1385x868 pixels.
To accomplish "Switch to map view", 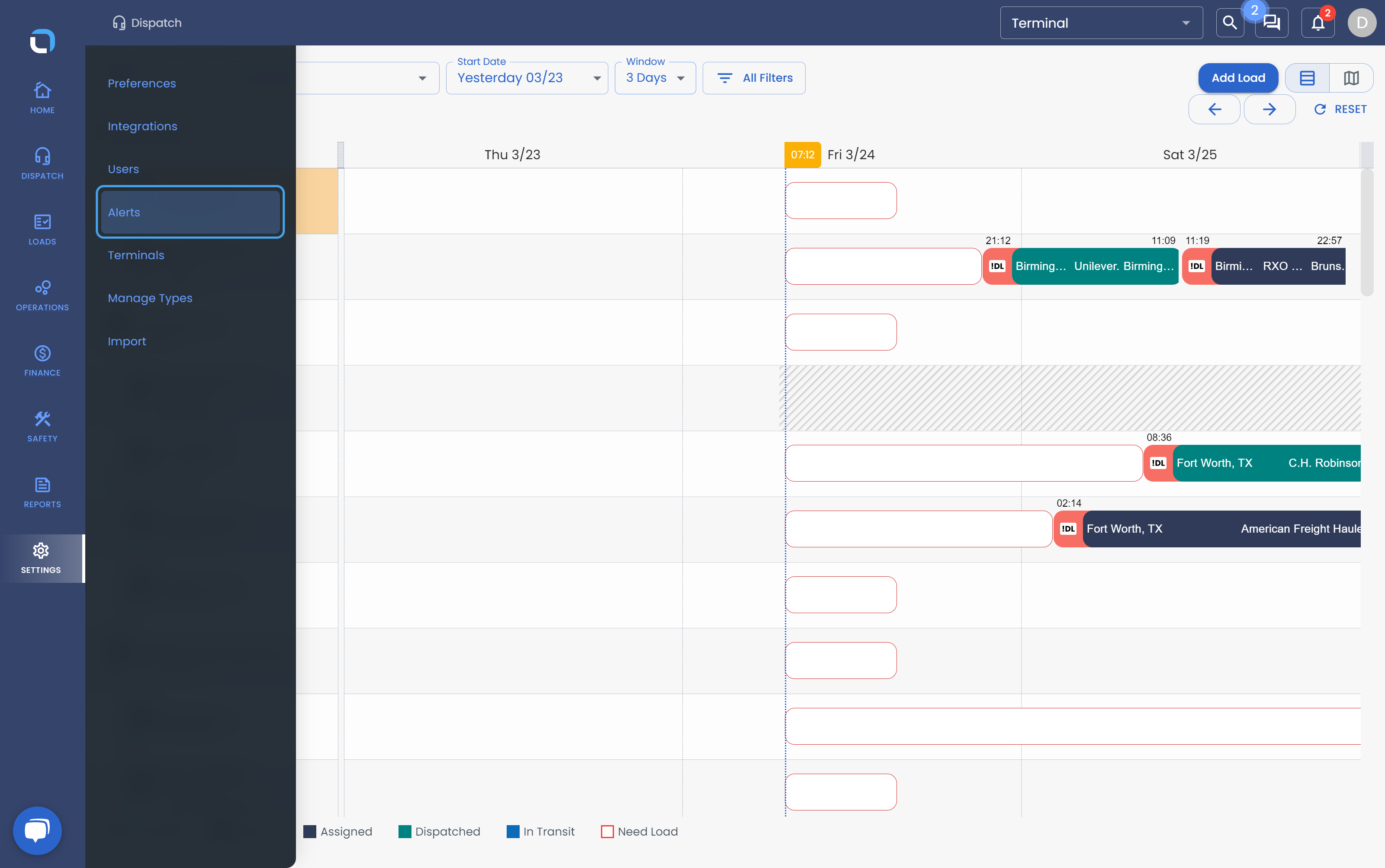I will [1351, 78].
